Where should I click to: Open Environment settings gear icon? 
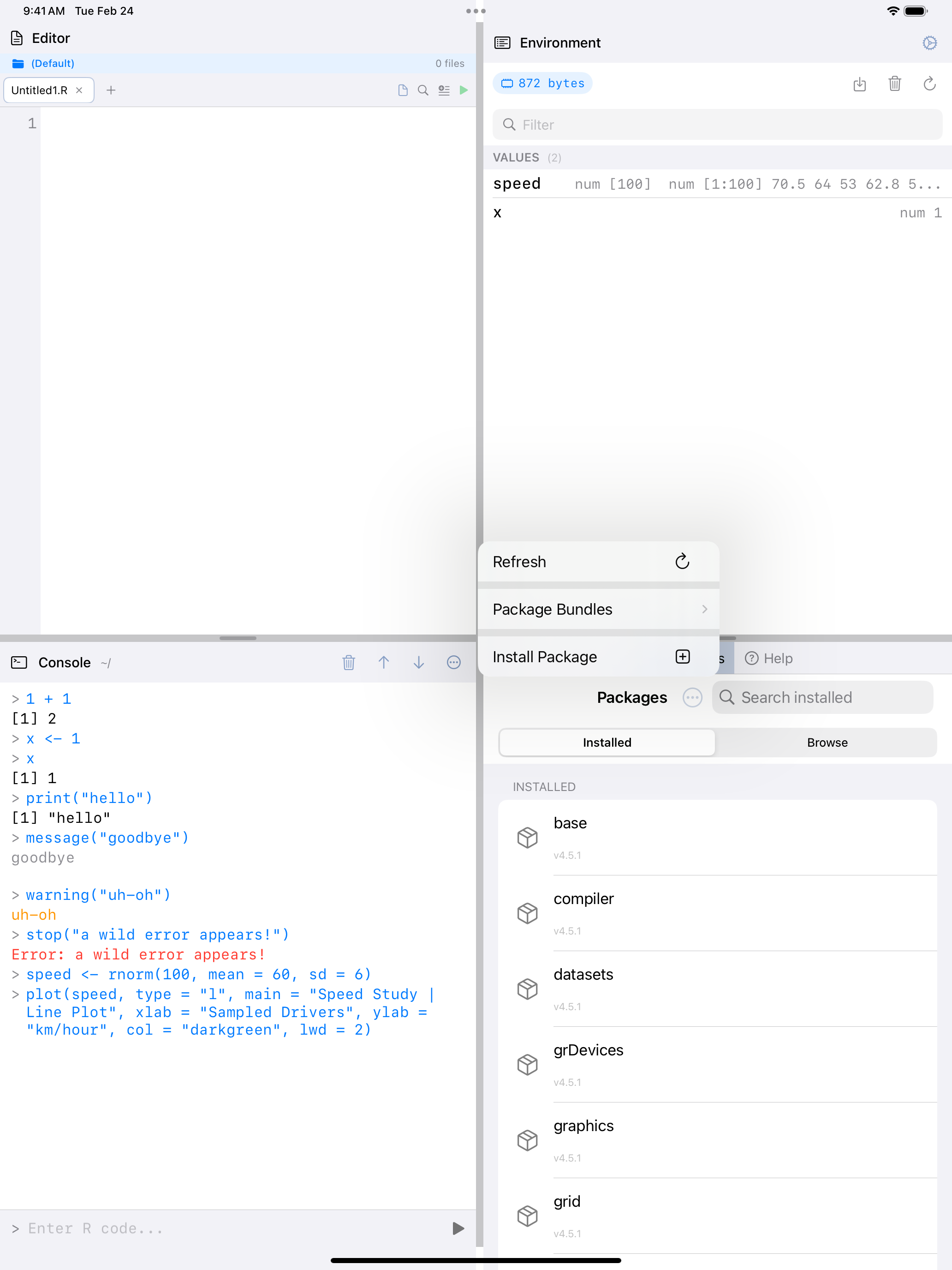(929, 43)
